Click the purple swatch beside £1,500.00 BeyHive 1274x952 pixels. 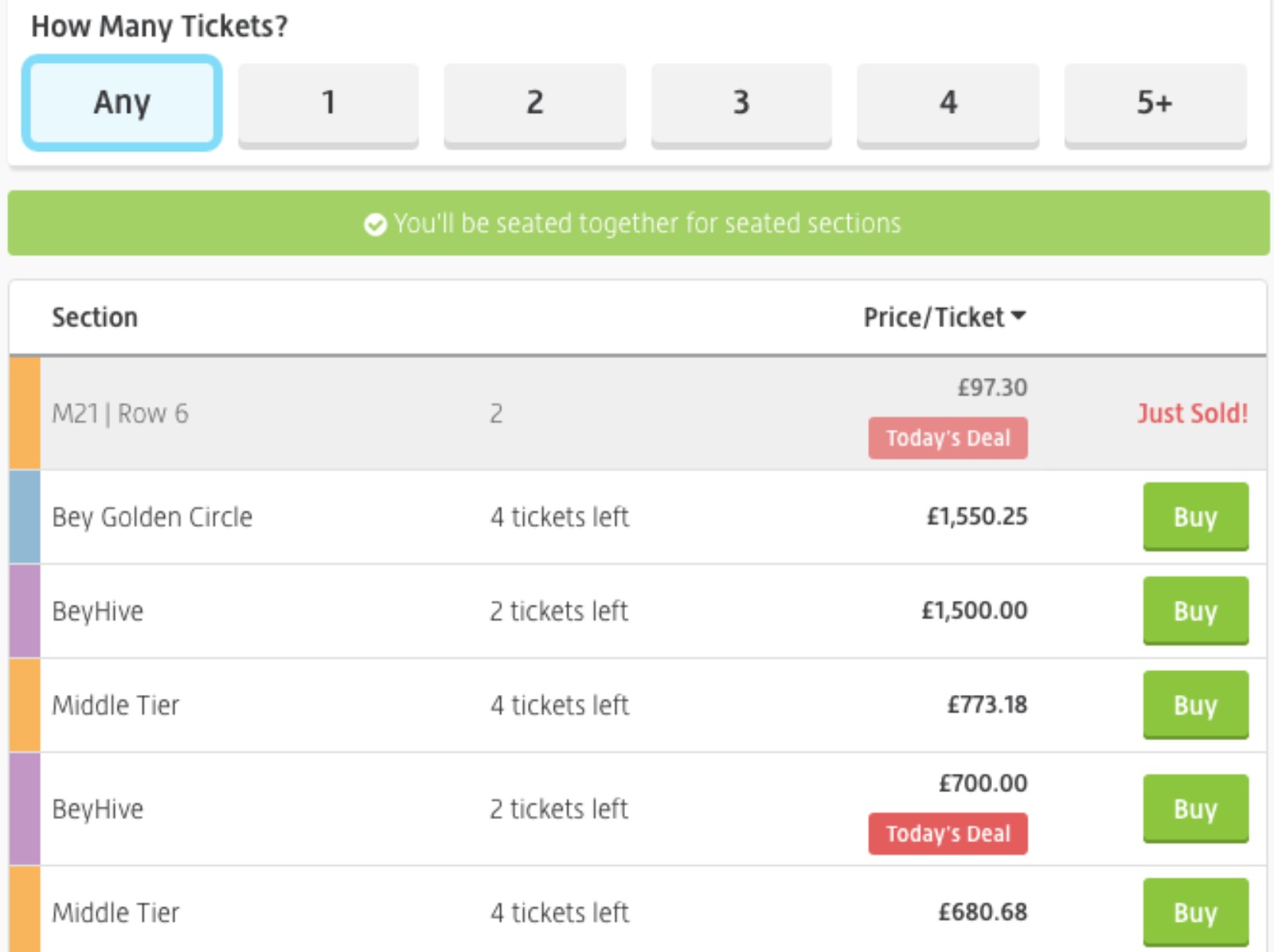pos(25,611)
